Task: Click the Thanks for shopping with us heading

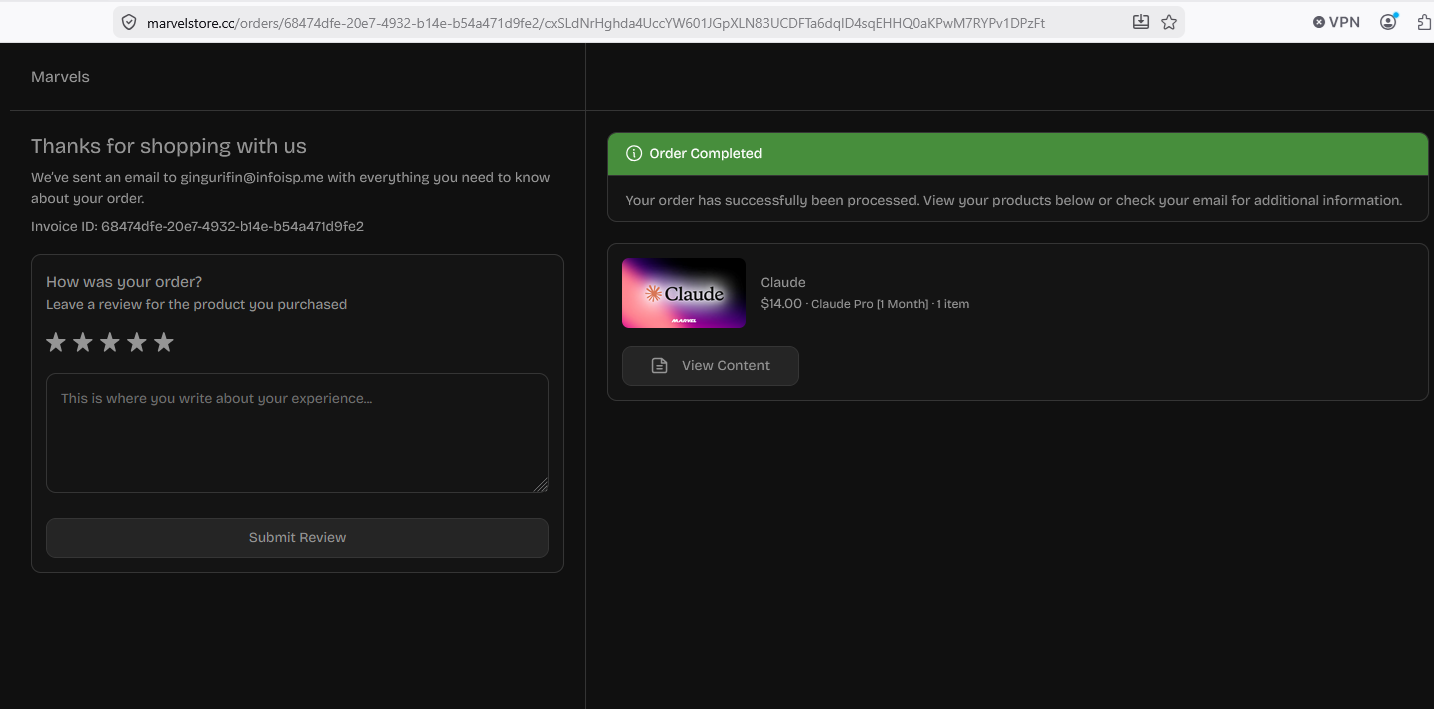Action: 169,146
